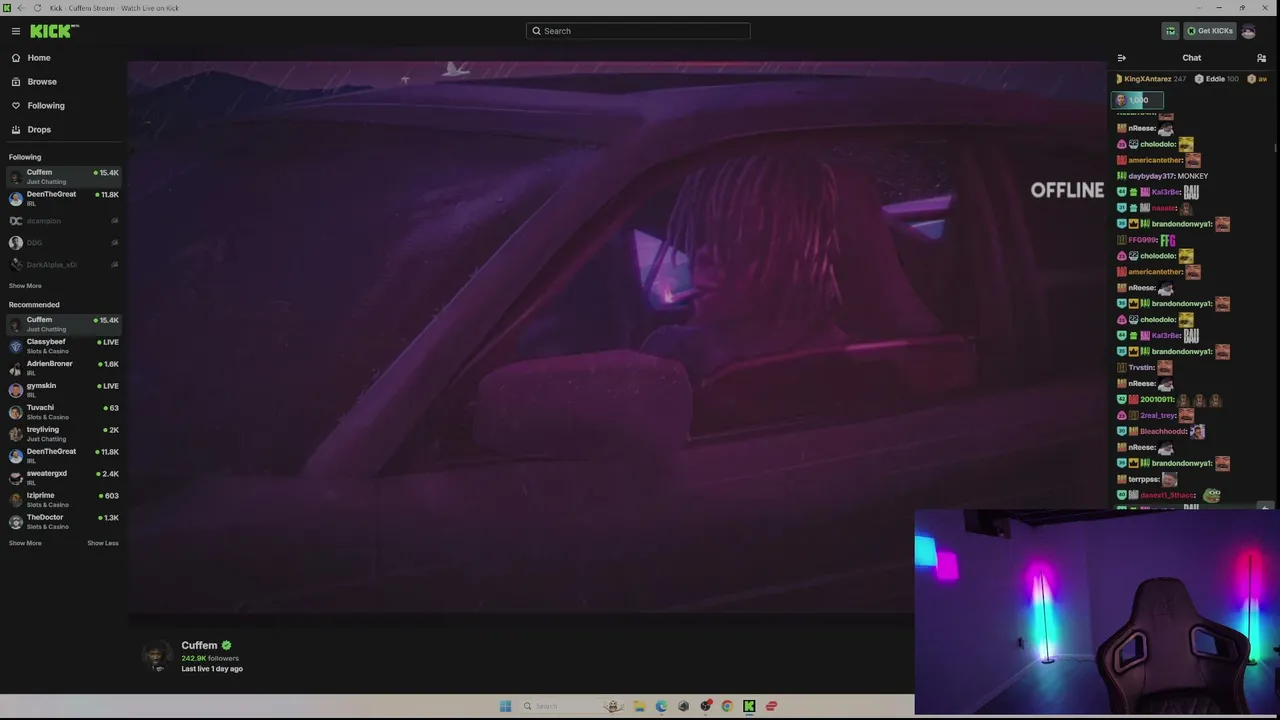1280x720 pixels.
Task: Open Cuffem under Recommended
Action: click(x=64, y=324)
